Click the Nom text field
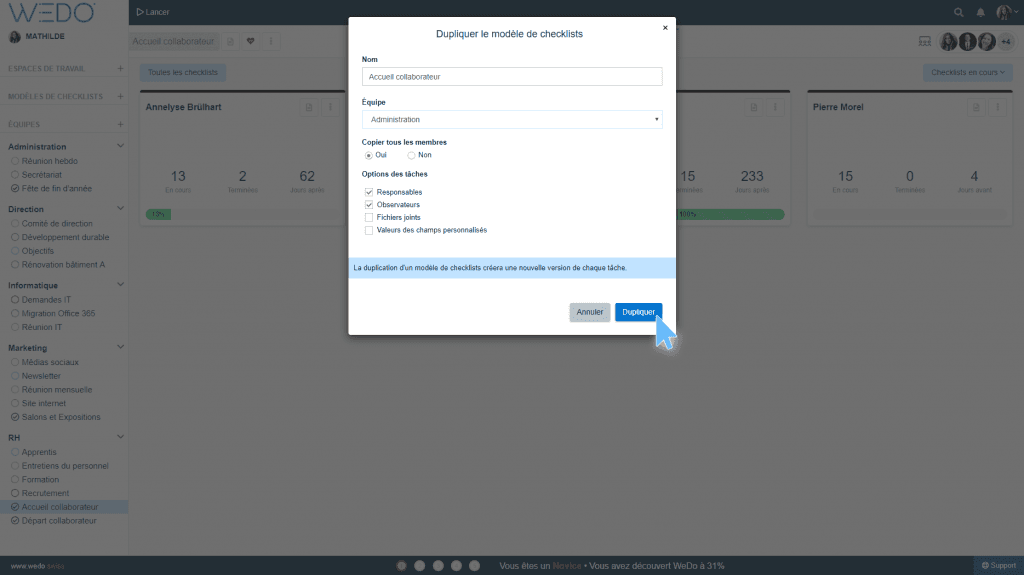 coord(512,76)
